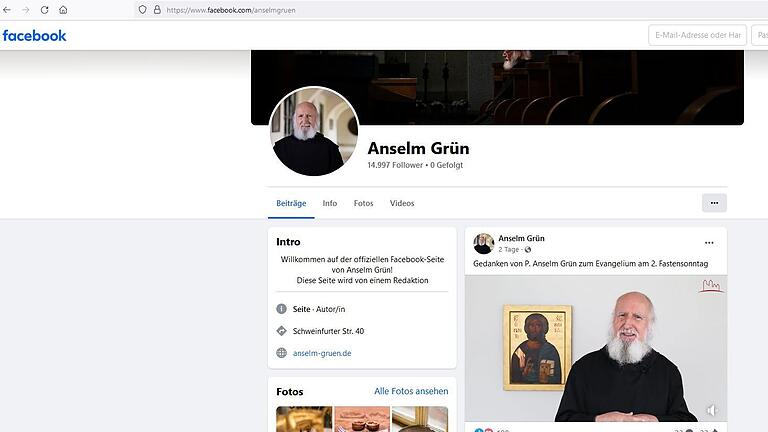This screenshot has width=768, height=432.
Task: Open the Anselm Grün post author name
Action: pyautogui.click(x=521, y=239)
